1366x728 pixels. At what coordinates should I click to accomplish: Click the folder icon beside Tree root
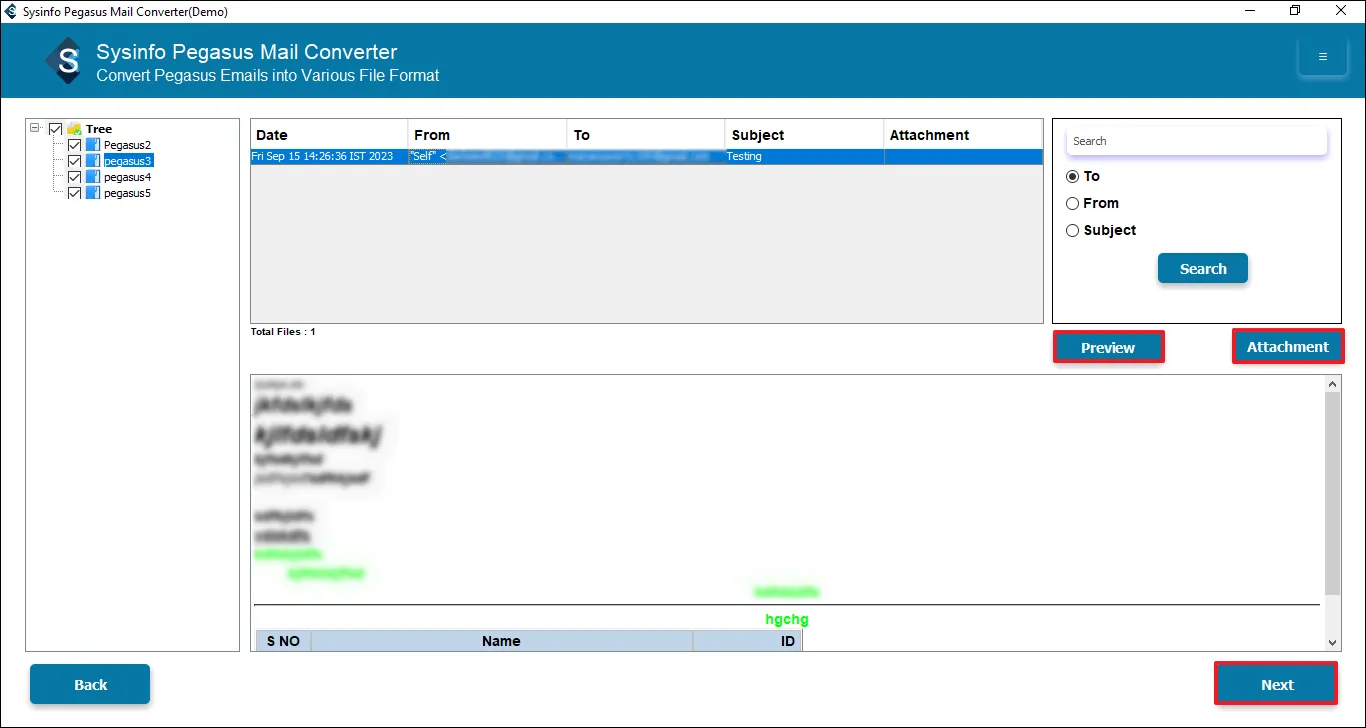74,129
